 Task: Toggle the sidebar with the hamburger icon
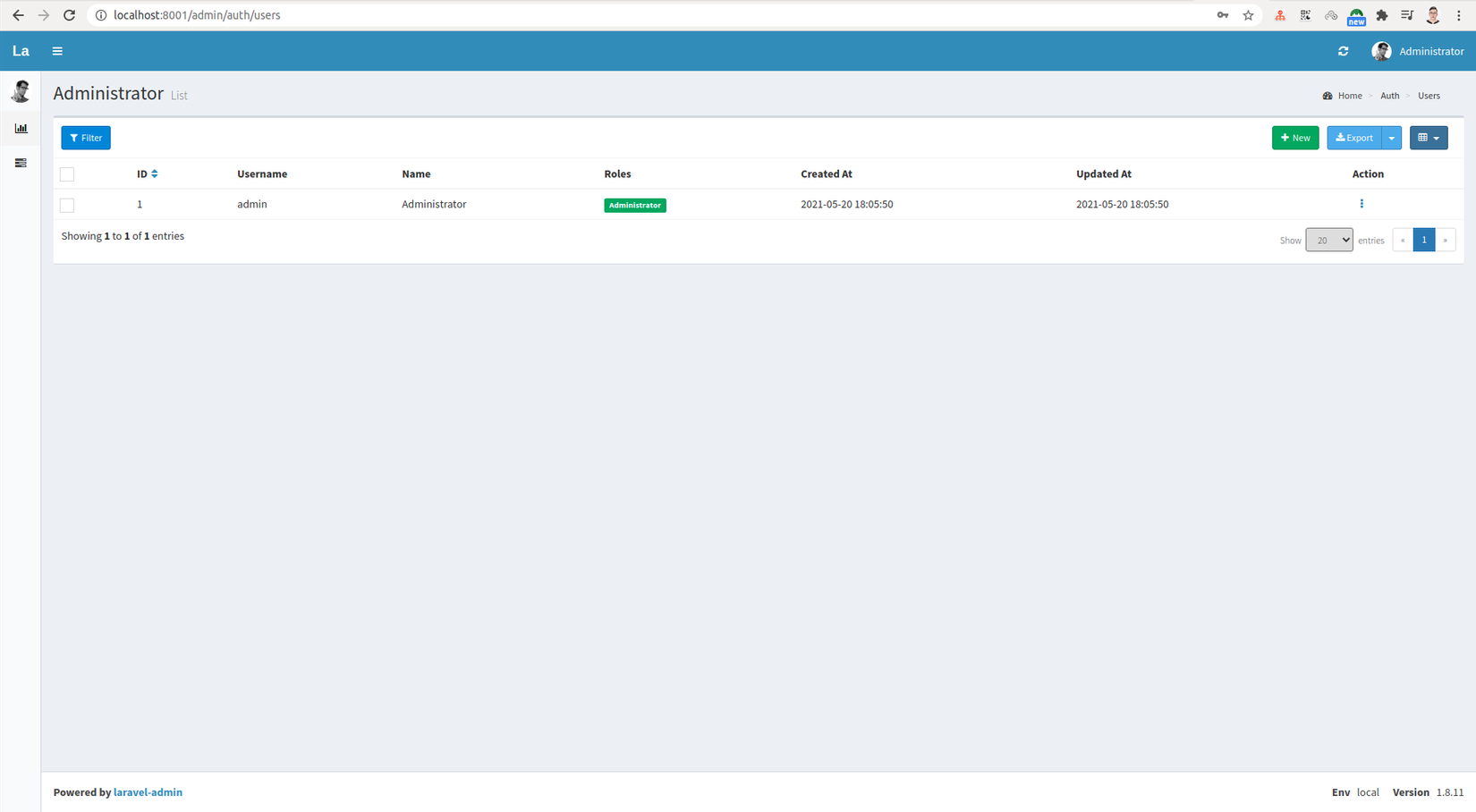[57, 51]
